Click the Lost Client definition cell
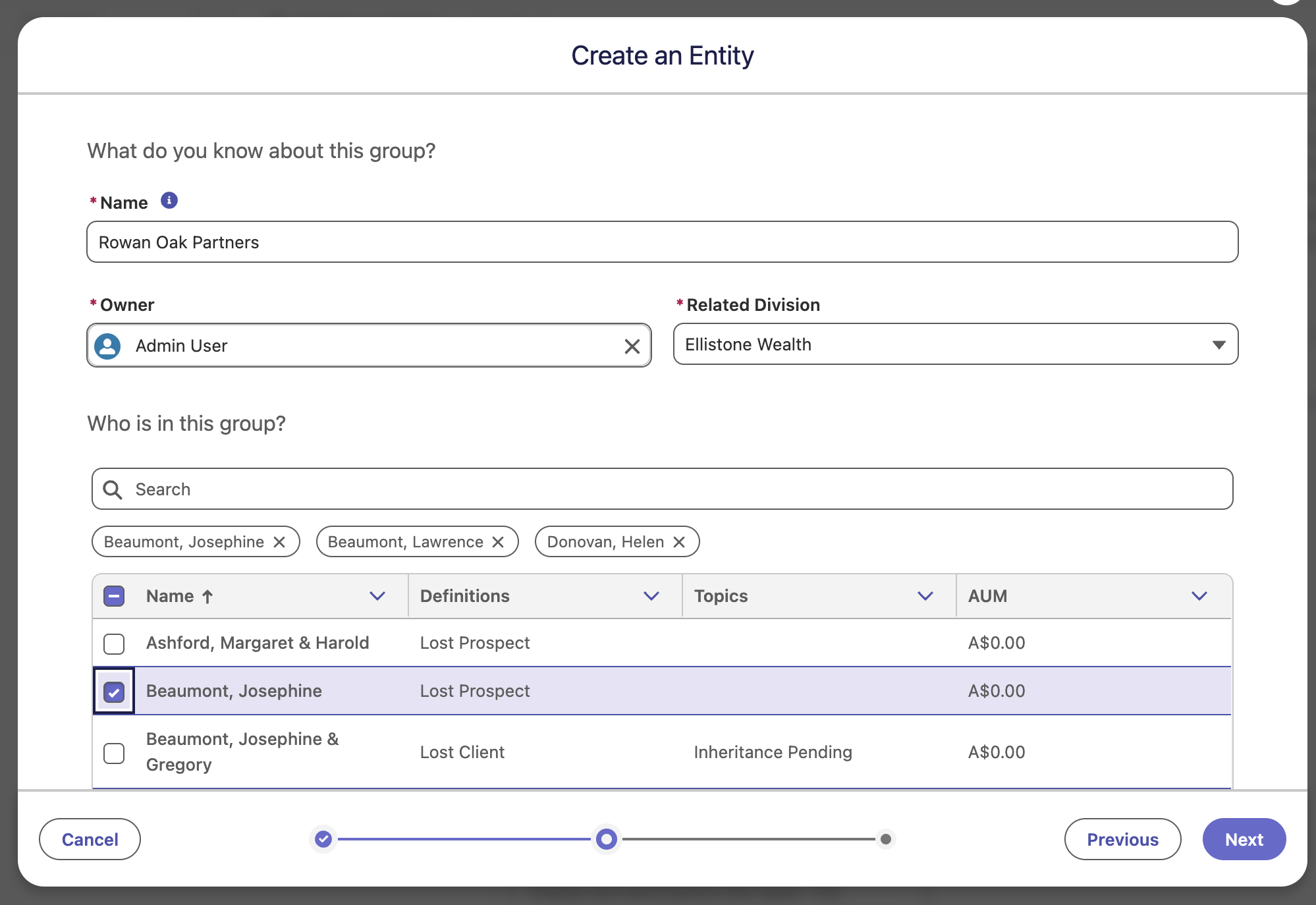 point(462,752)
